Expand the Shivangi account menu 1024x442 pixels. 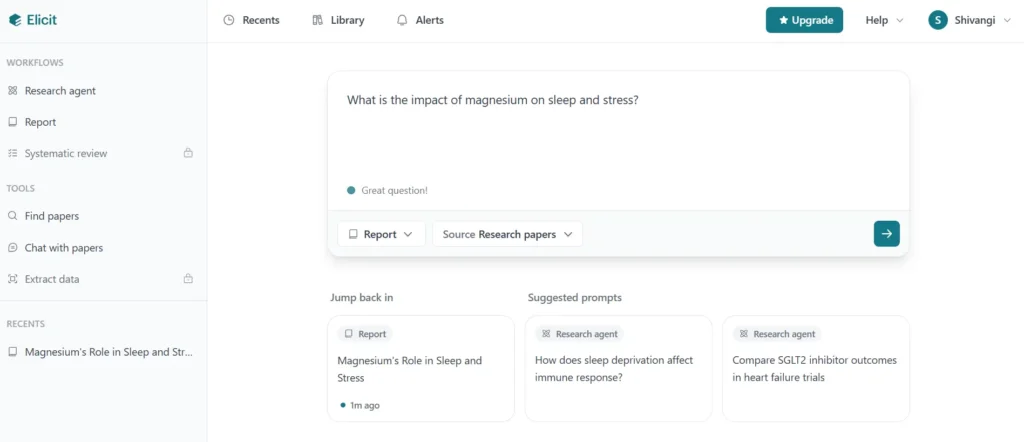pyautogui.click(x=969, y=20)
